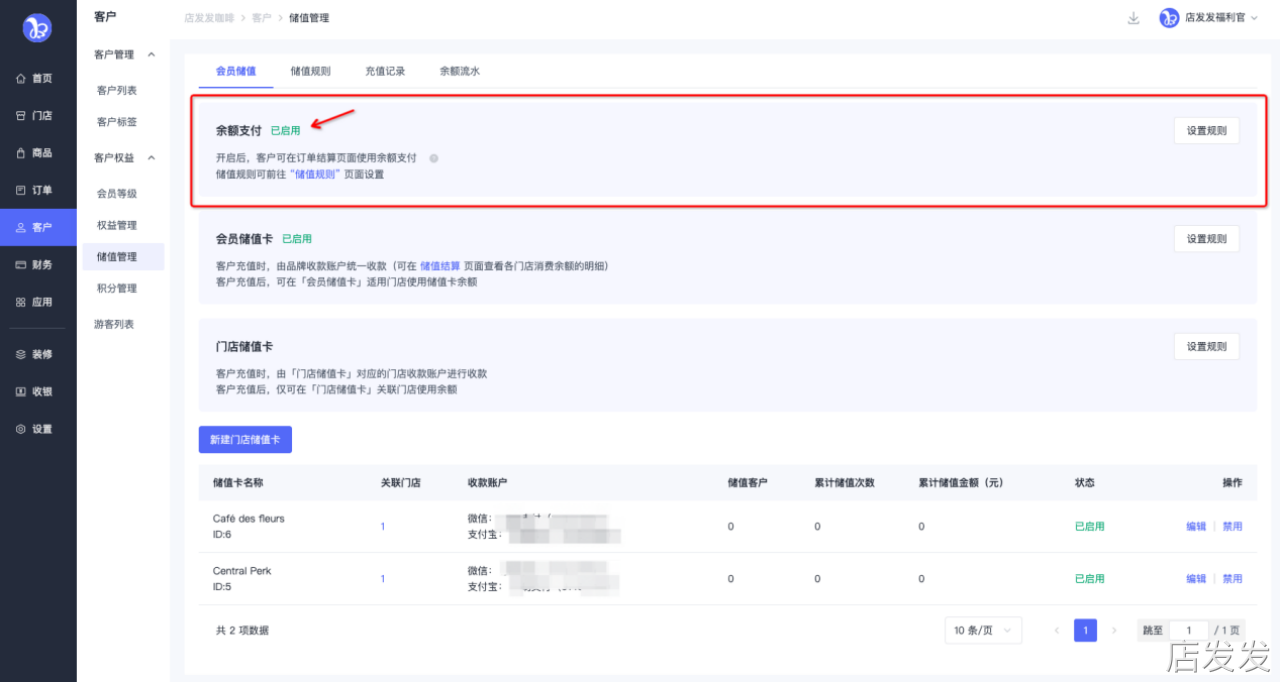The height and width of the screenshot is (682, 1280).
Task: Click 设置规则 for 余额支付
Action: [x=1206, y=130]
